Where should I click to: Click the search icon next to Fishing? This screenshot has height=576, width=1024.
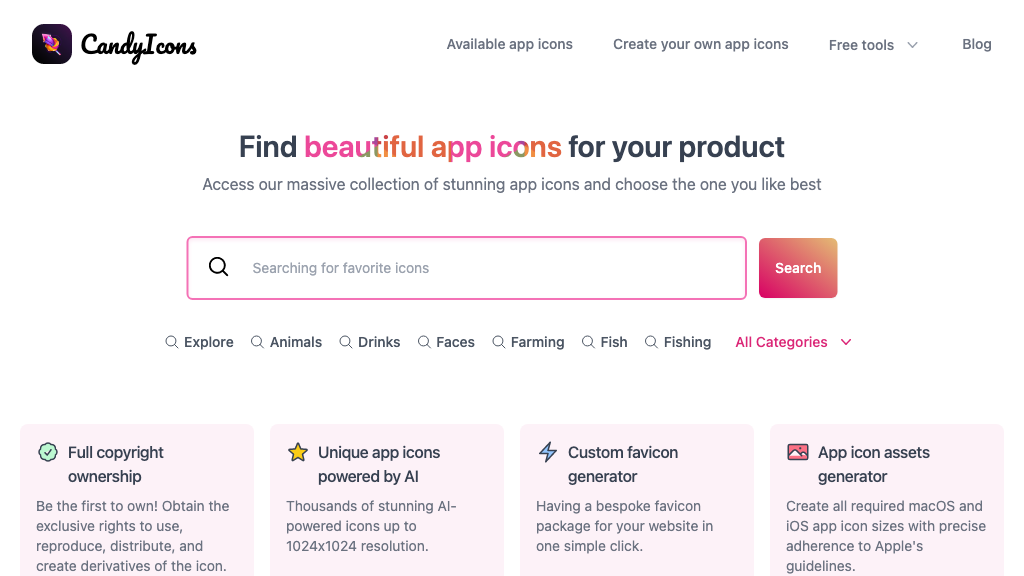point(650,342)
